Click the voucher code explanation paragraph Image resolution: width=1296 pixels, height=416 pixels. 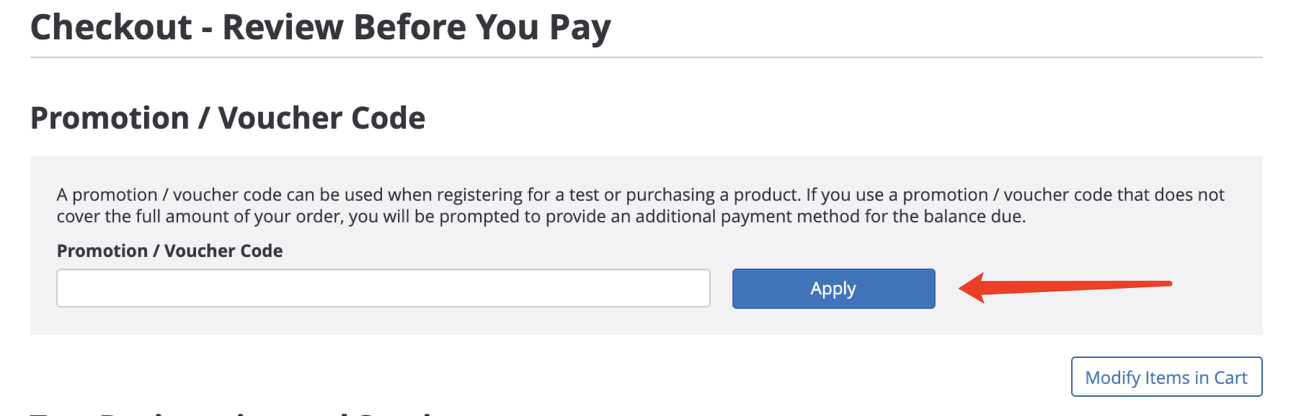tap(640, 205)
